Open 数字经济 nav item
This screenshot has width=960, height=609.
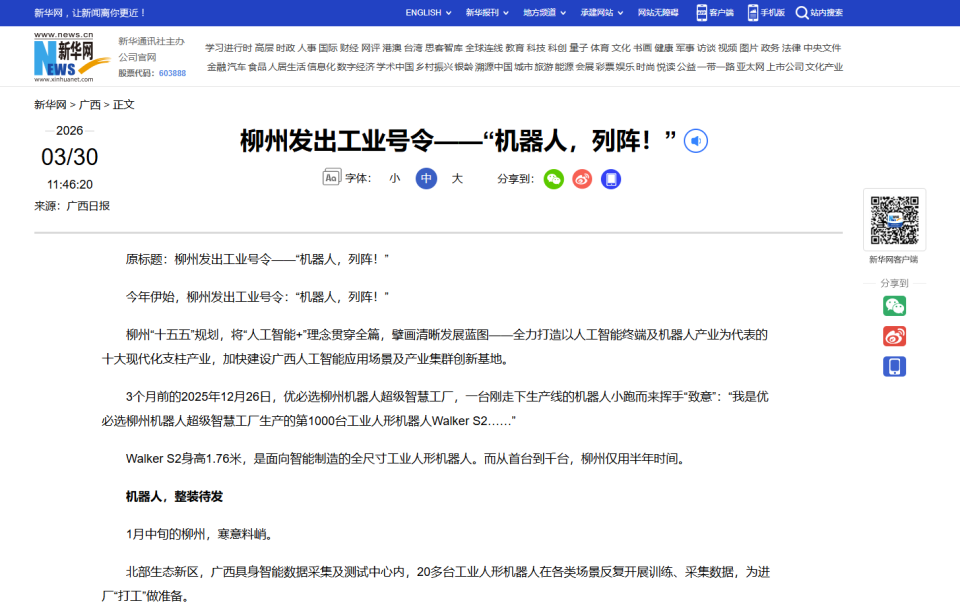pyautogui.click(x=355, y=67)
